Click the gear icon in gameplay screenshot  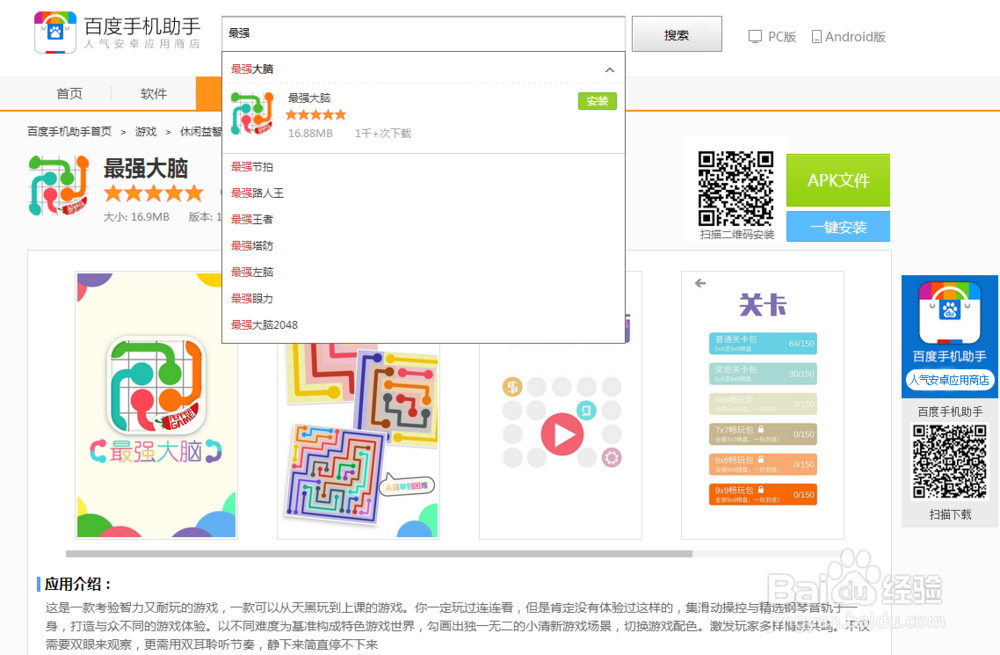[612, 457]
